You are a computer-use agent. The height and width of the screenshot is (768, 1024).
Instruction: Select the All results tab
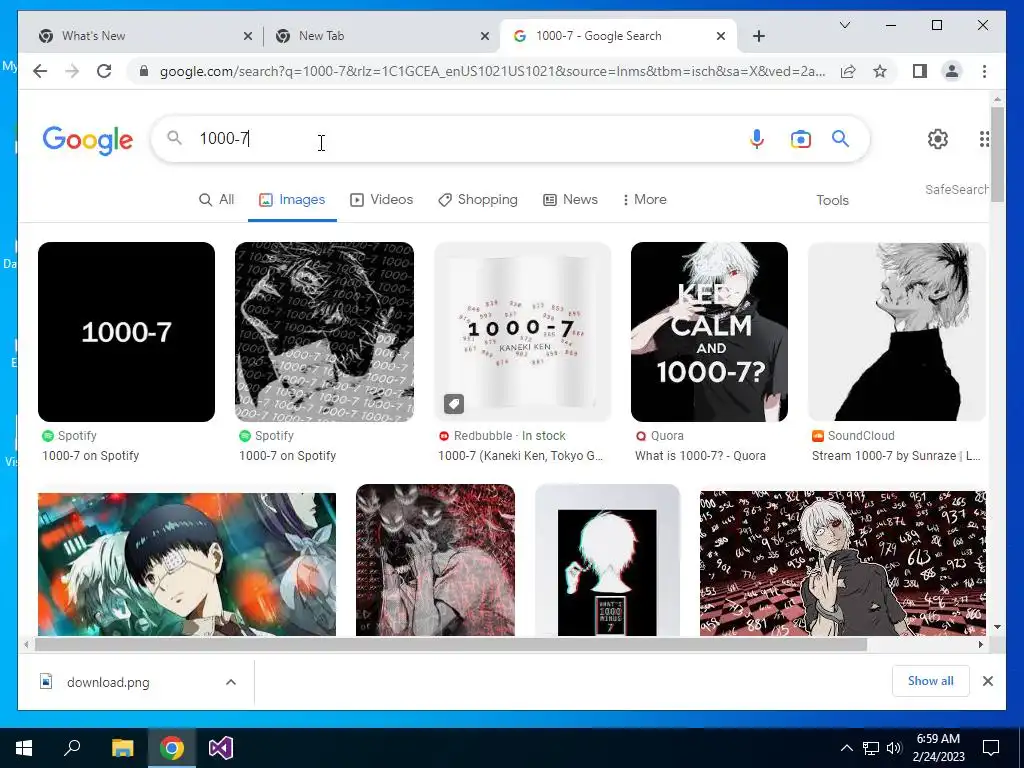[x=216, y=199]
